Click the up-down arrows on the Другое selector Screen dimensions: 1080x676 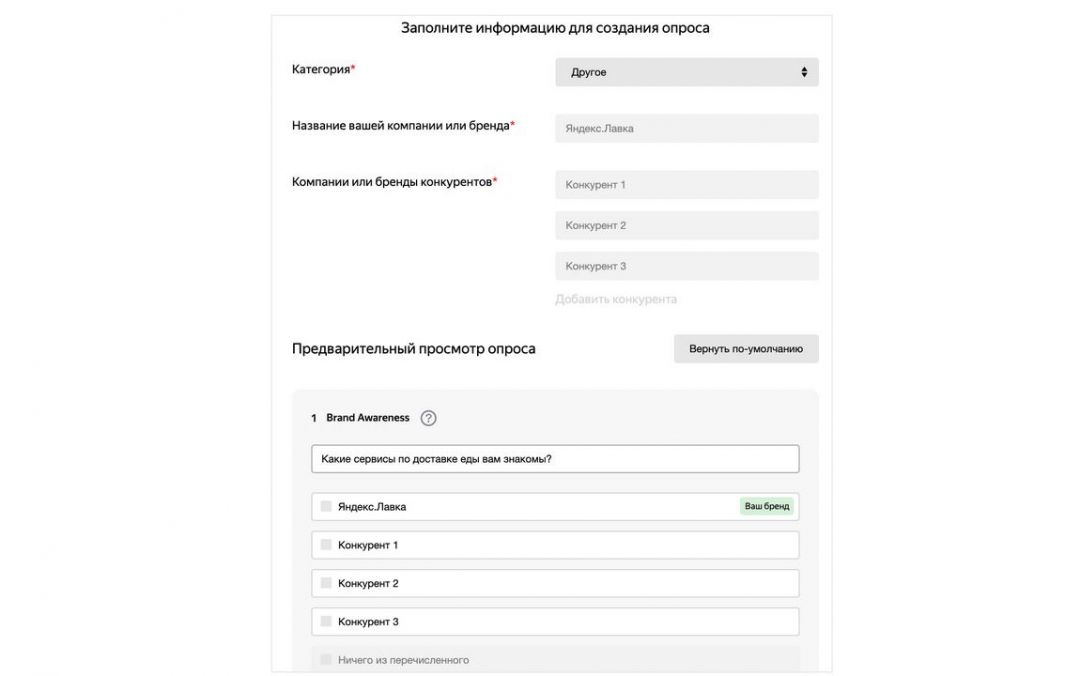pos(803,71)
